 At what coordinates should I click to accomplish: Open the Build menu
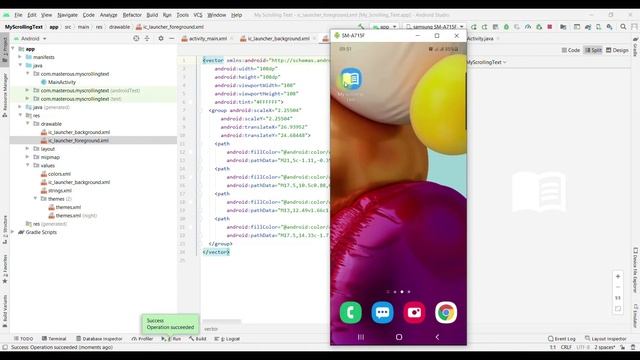pos(152,15)
